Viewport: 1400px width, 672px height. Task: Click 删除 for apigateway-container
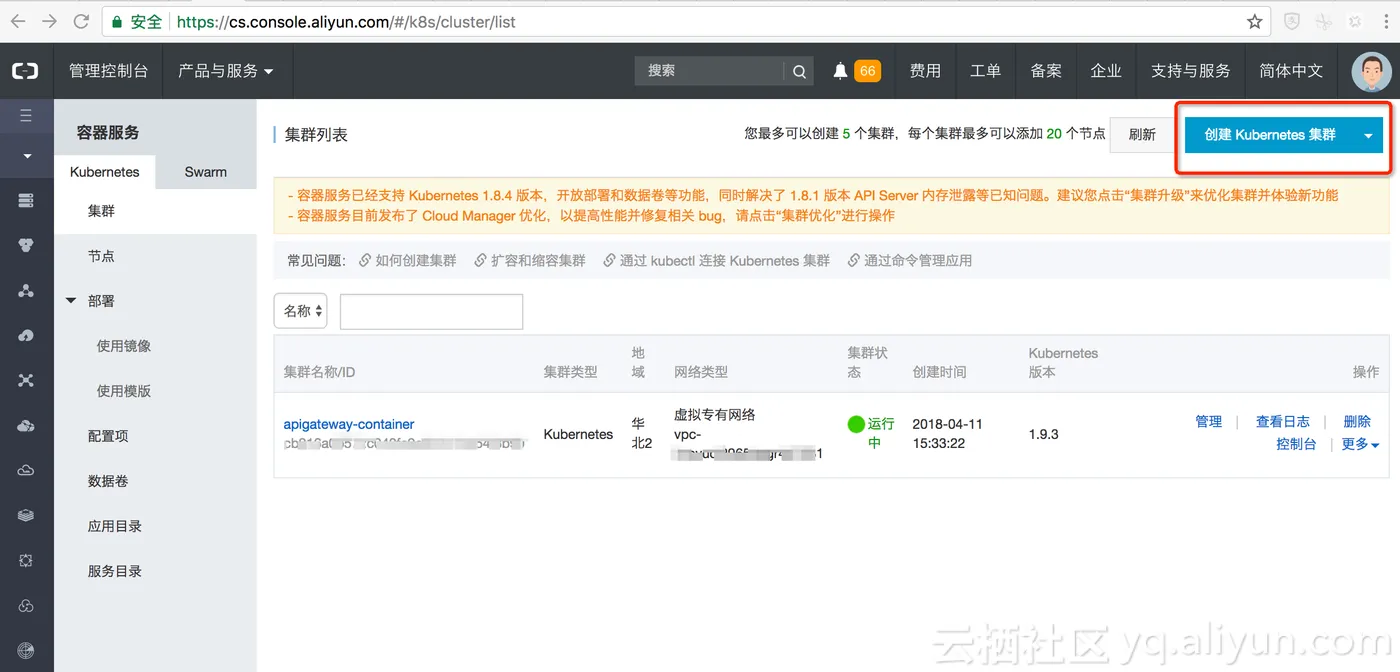pos(1357,422)
